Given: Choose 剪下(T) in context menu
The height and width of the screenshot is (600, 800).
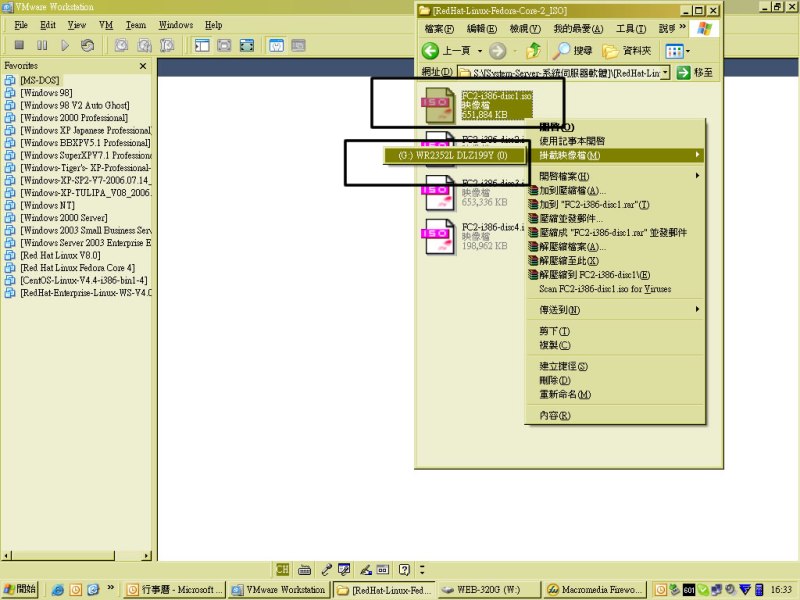Looking at the screenshot, I should coord(615,331).
